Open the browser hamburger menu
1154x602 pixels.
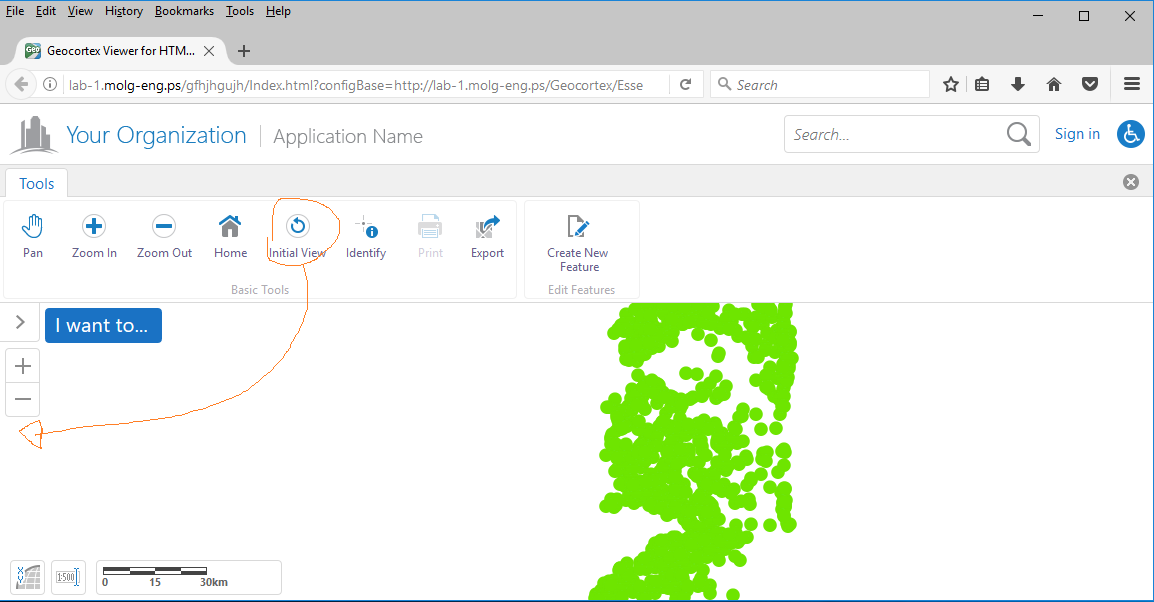click(x=1132, y=85)
